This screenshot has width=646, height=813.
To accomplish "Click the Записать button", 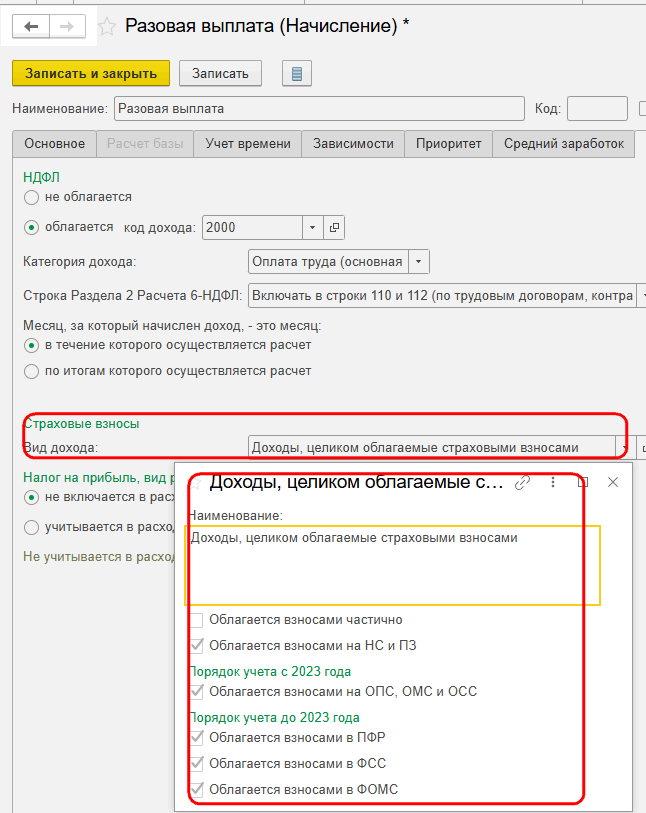I will pyautogui.click(x=220, y=74).
